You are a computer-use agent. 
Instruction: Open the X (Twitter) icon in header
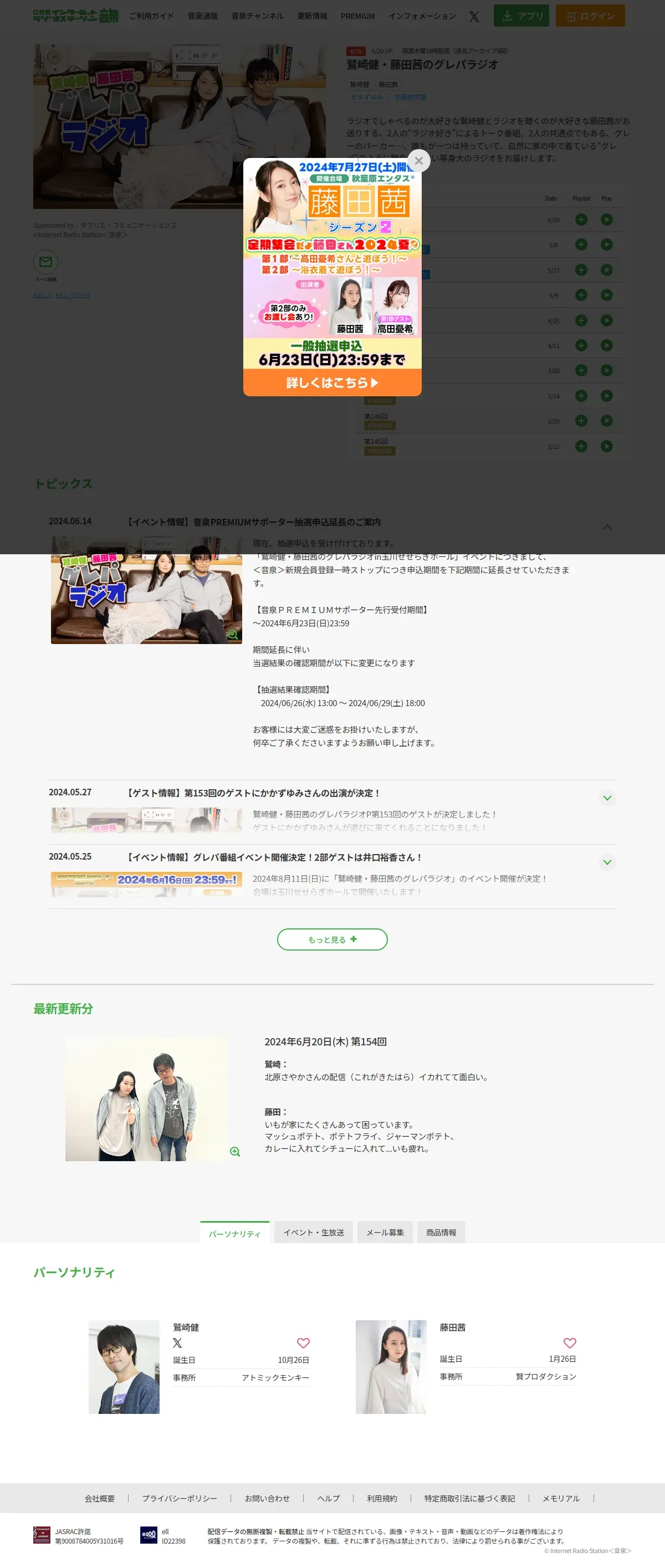pyautogui.click(x=474, y=17)
